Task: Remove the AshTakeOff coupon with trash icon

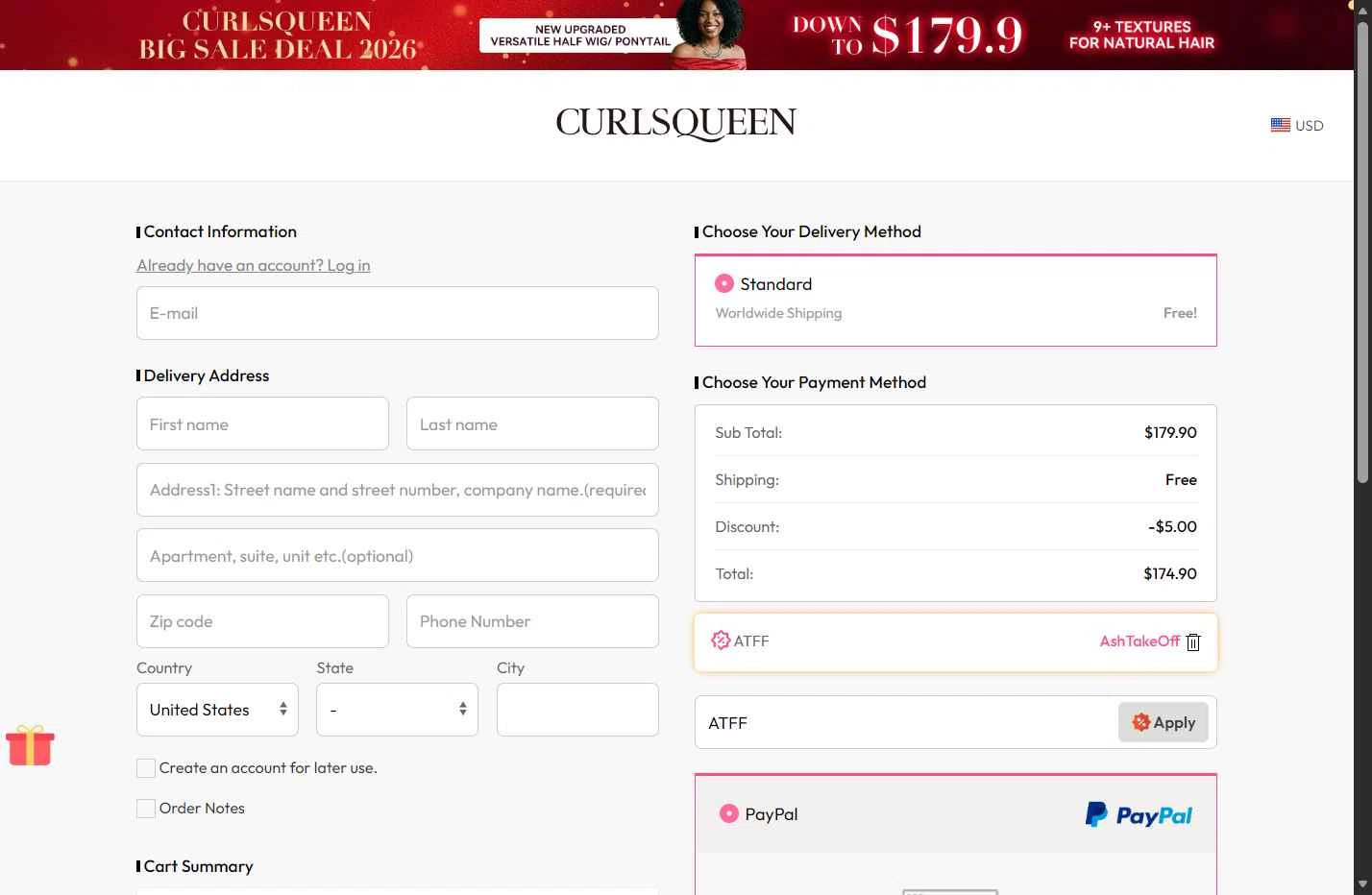Action: [x=1193, y=642]
